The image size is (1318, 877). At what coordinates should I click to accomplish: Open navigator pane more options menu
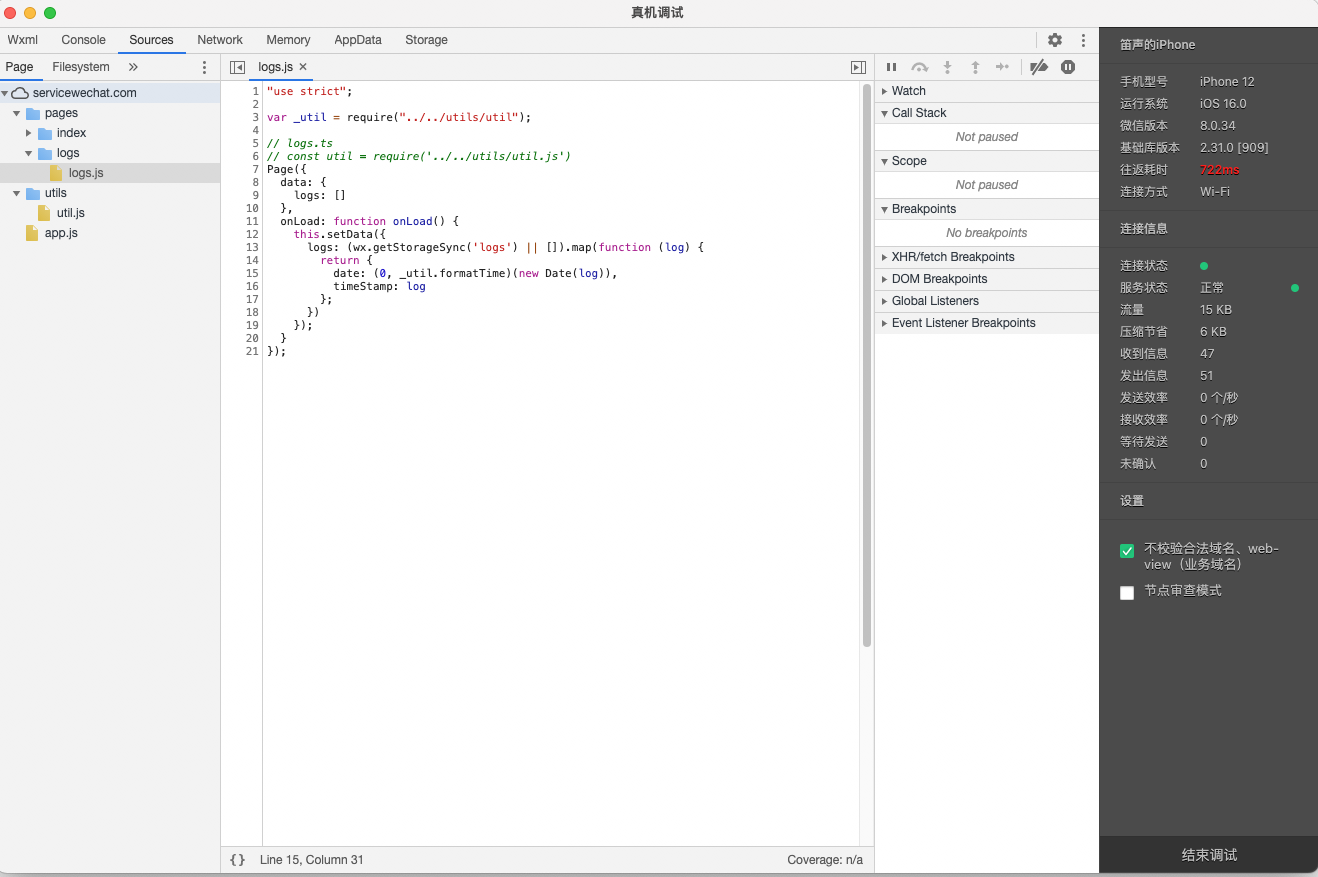(205, 67)
